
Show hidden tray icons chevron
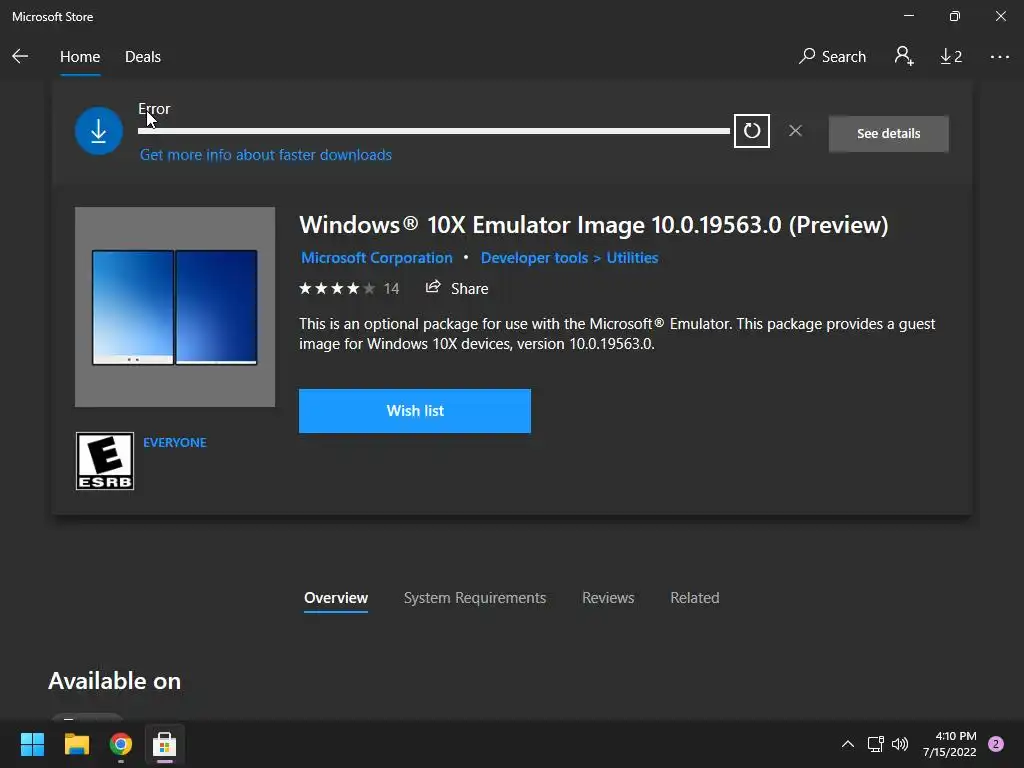click(848, 744)
